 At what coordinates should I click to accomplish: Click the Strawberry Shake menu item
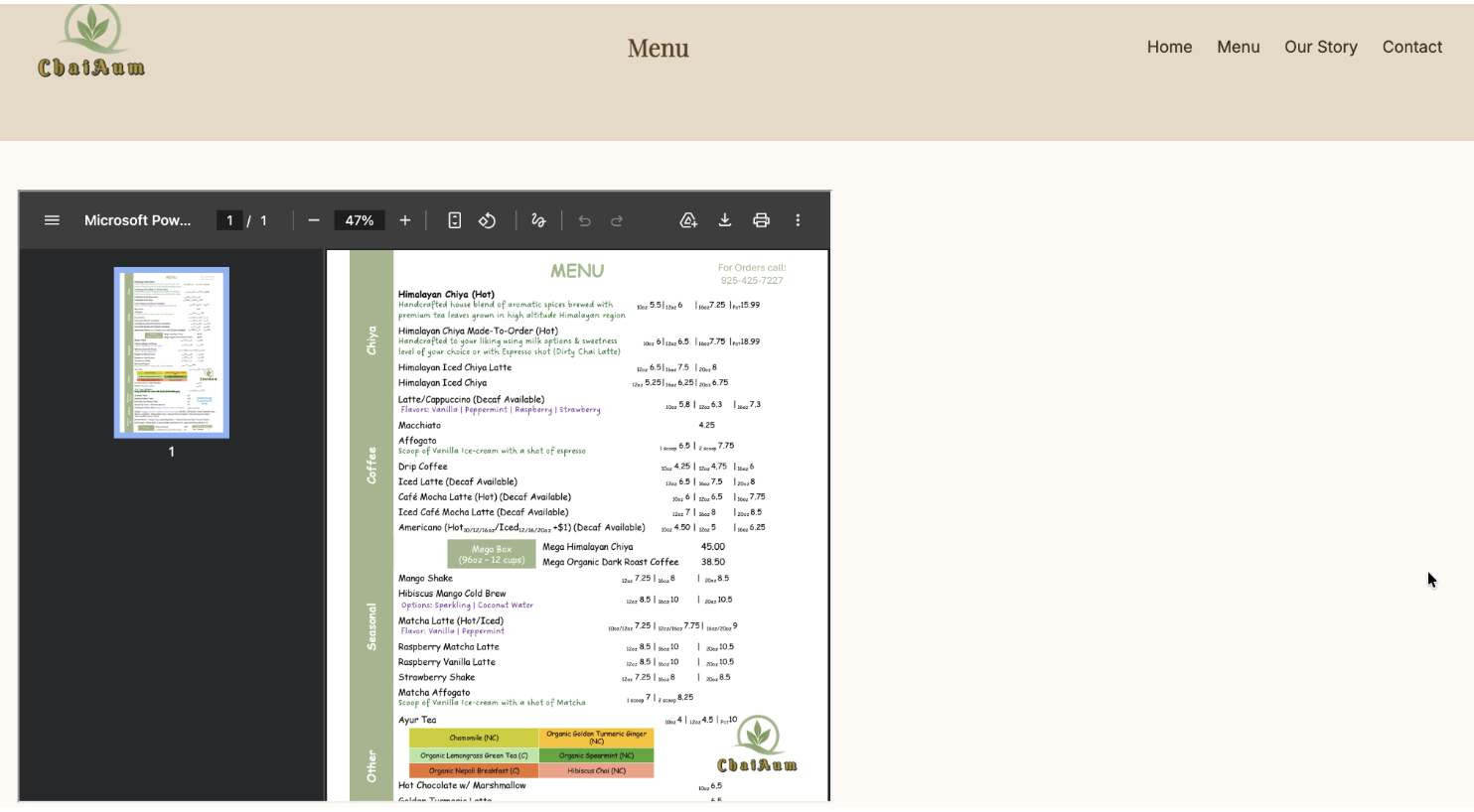(x=437, y=678)
